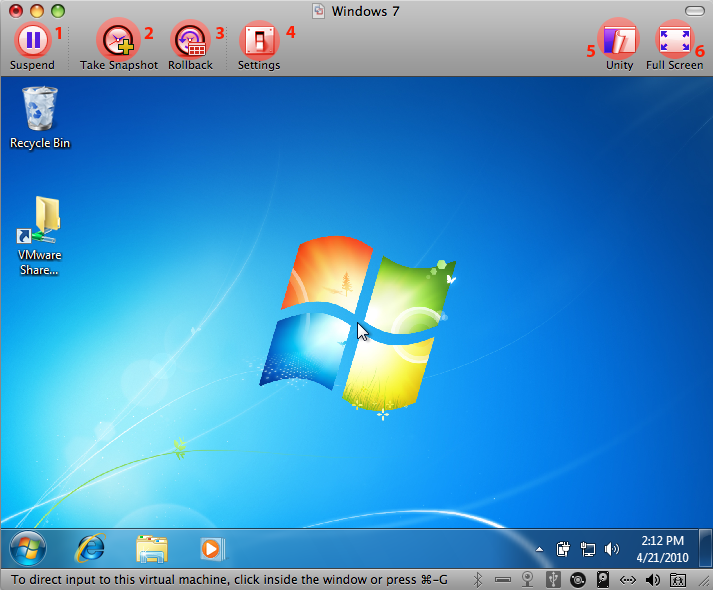Click the Bluetooth device status icon
The image size is (713, 590).
pyautogui.click(x=477, y=580)
